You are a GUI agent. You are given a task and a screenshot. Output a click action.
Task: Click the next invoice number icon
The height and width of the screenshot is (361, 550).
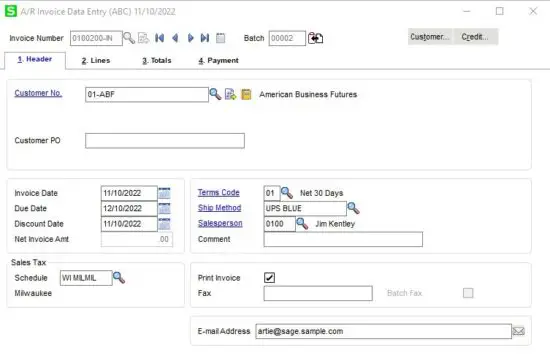143,38
